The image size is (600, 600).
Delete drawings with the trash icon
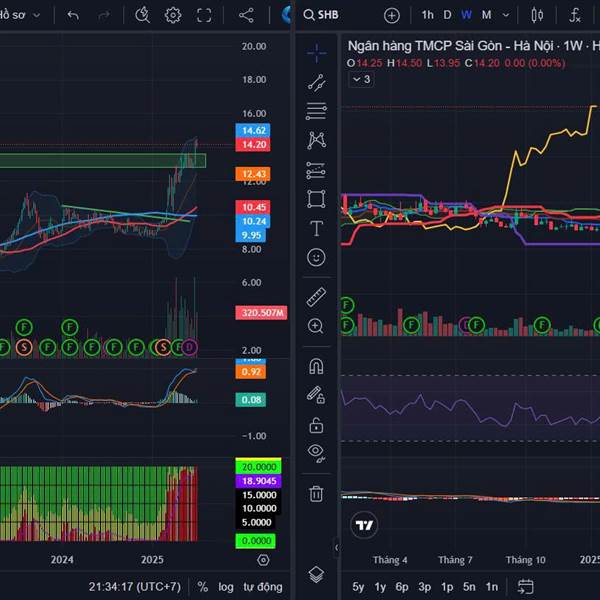[316, 494]
